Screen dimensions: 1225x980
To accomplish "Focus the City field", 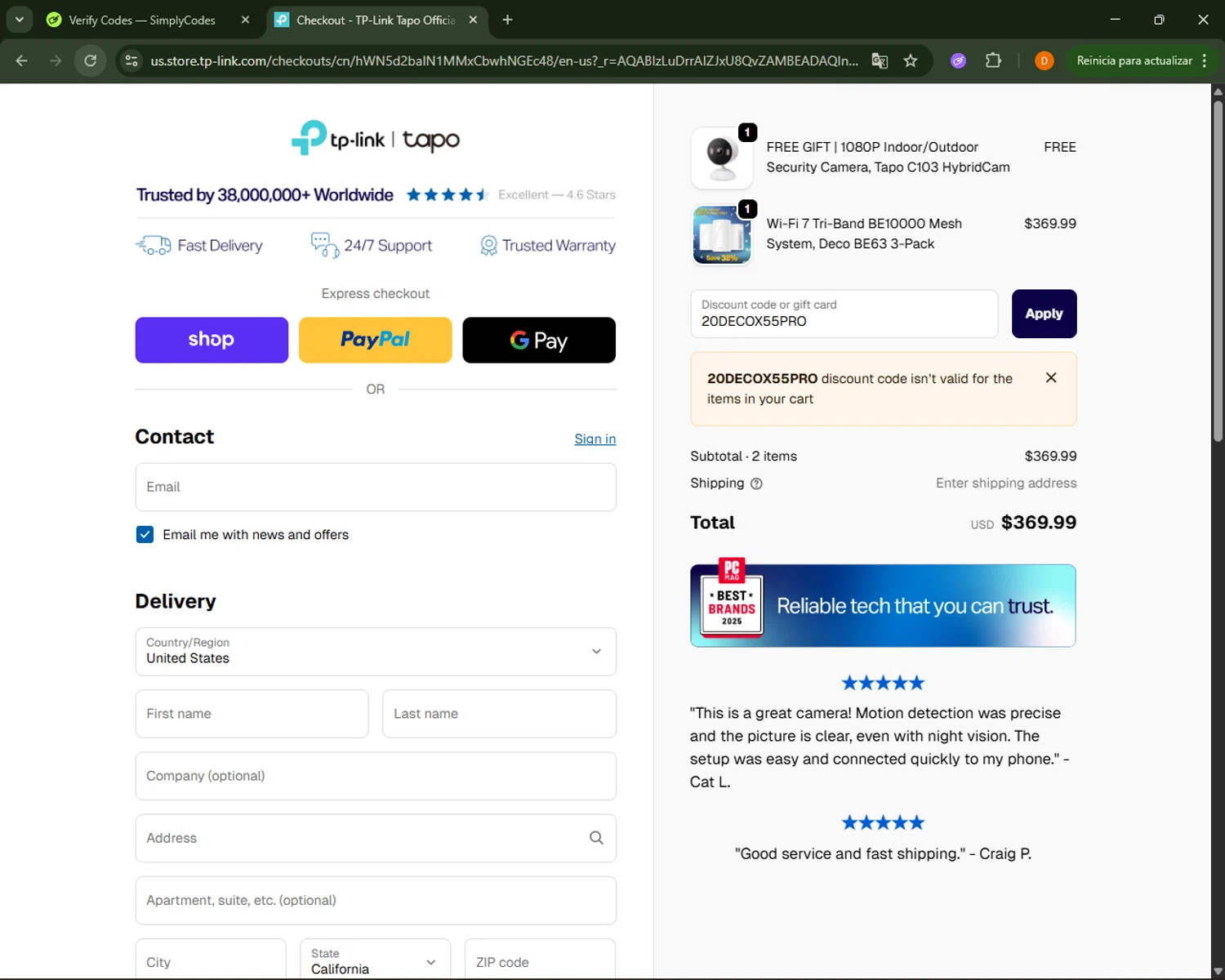I will (211, 959).
